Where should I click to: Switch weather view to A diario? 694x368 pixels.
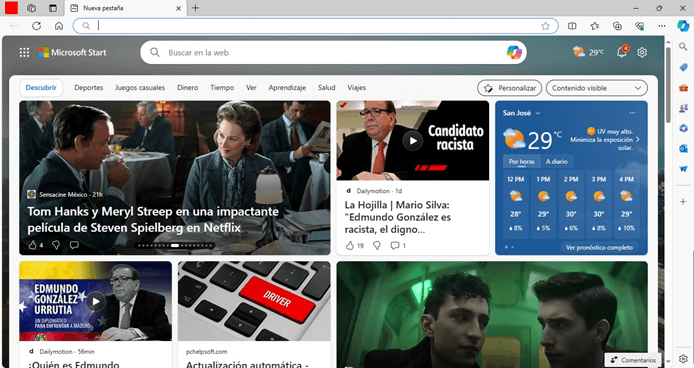point(556,162)
